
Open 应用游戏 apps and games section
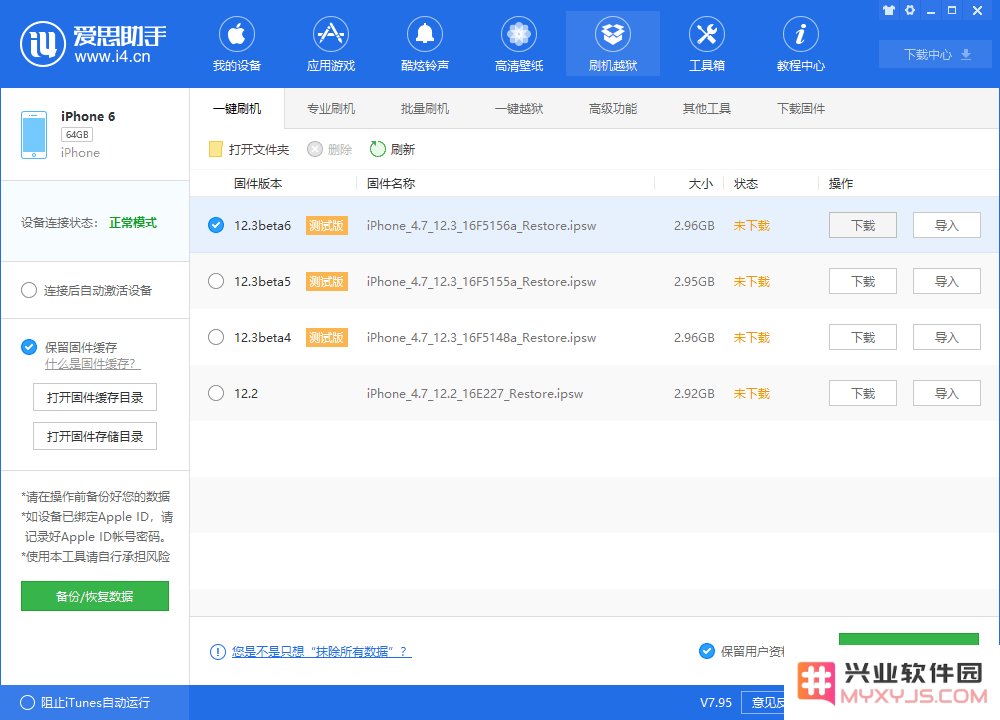pyautogui.click(x=330, y=44)
